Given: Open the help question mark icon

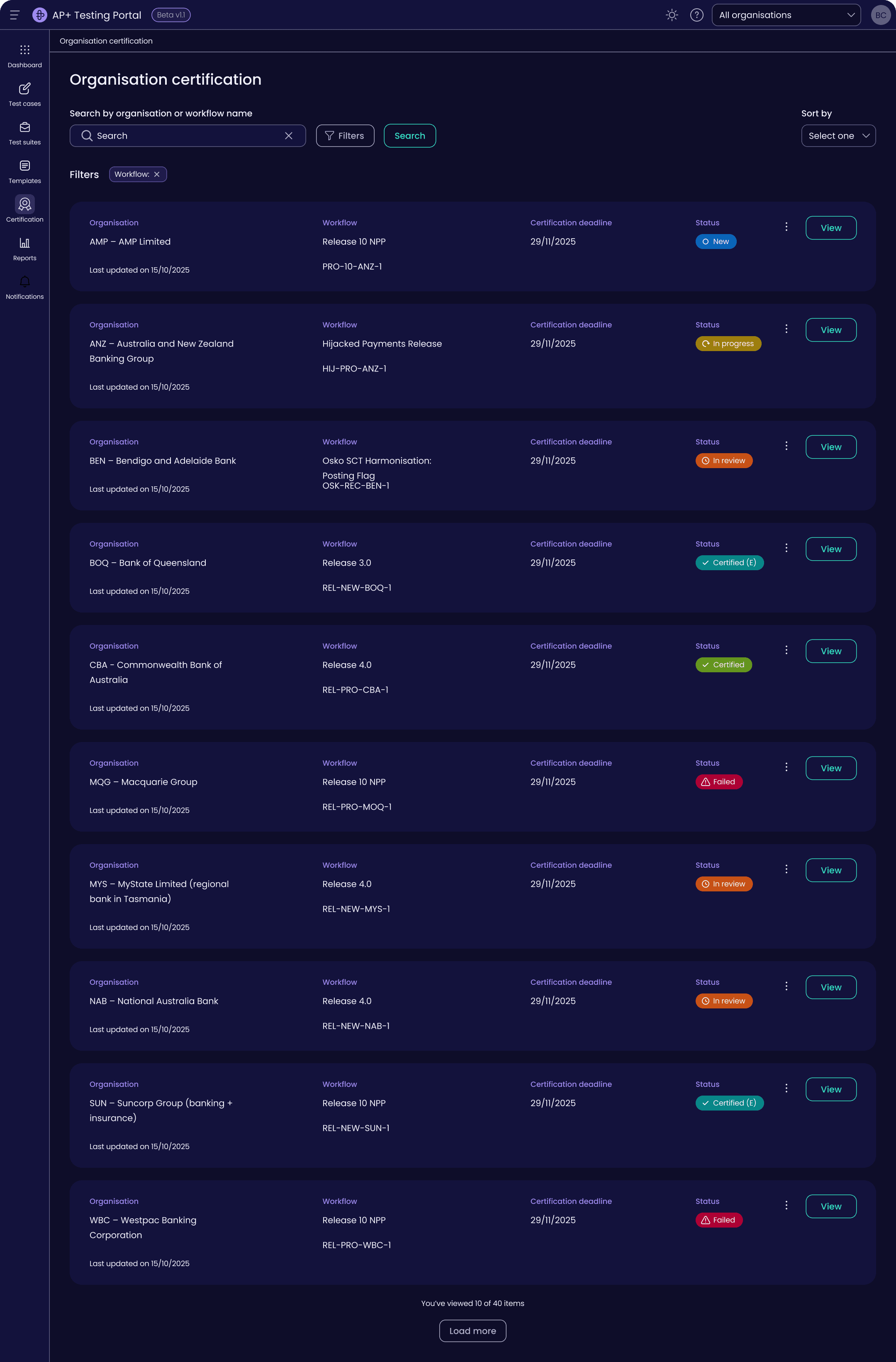Looking at the screenshot, I should click(696, 15).
